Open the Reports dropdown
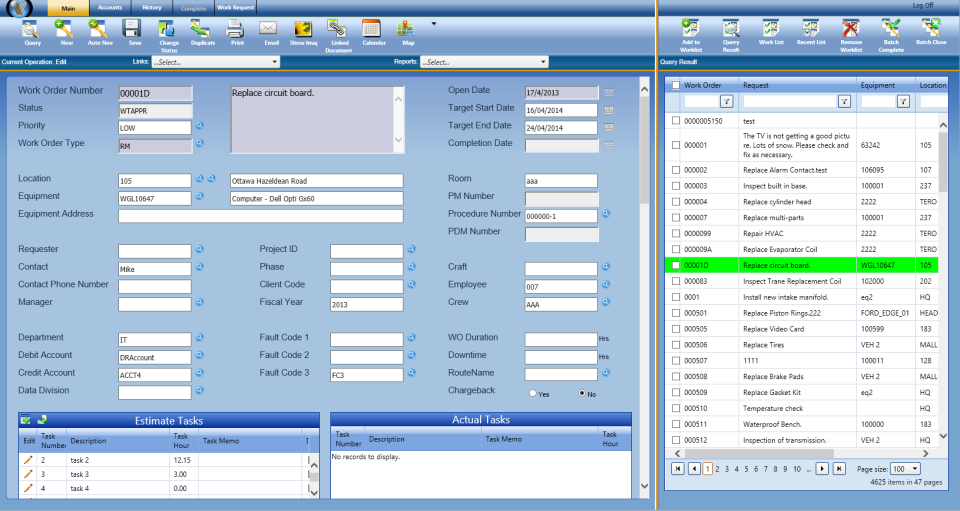The image size is (960, 511). click(484, 62)
